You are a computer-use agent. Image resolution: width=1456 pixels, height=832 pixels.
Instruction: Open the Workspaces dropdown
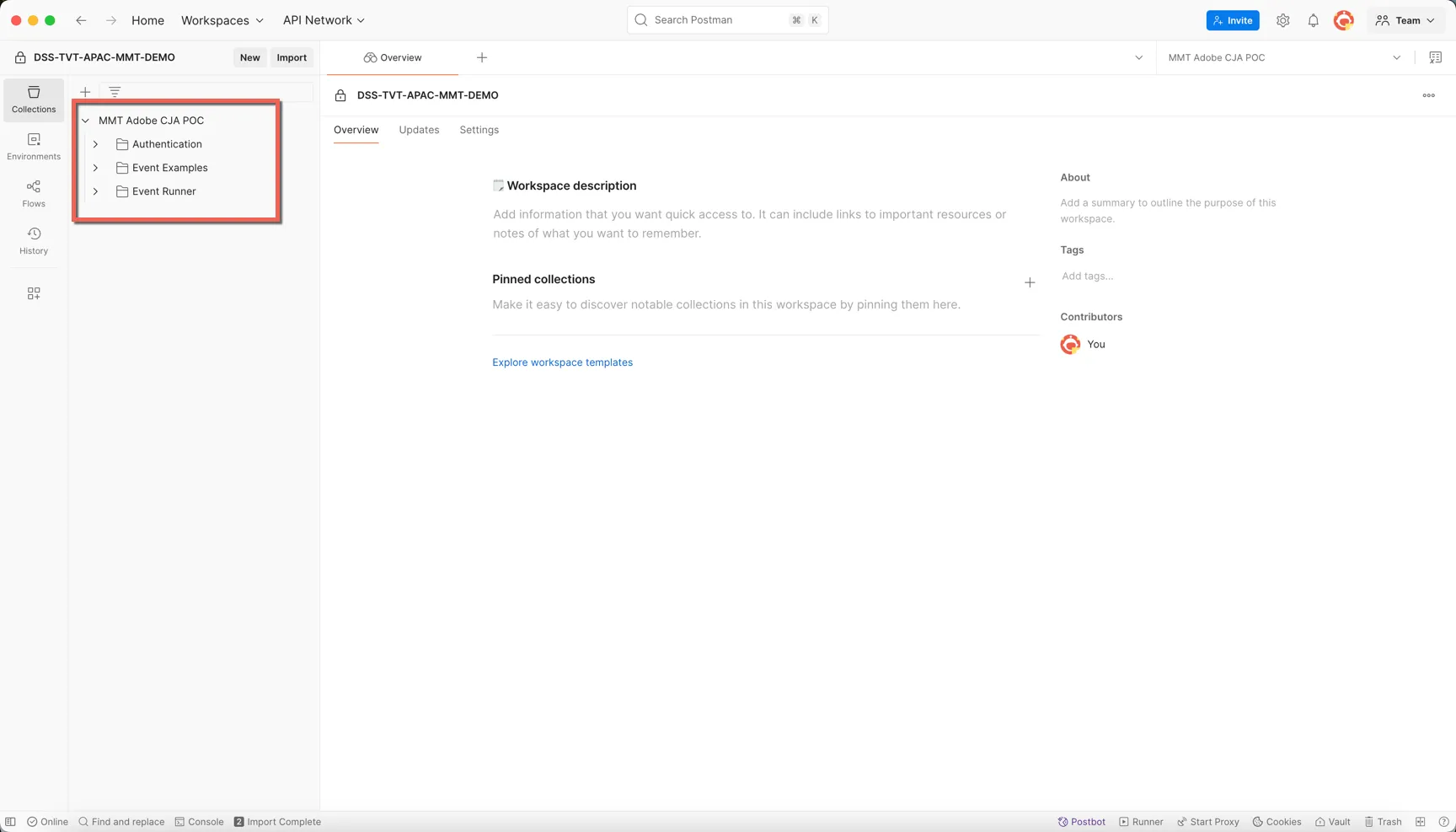[x=222, y=20]
